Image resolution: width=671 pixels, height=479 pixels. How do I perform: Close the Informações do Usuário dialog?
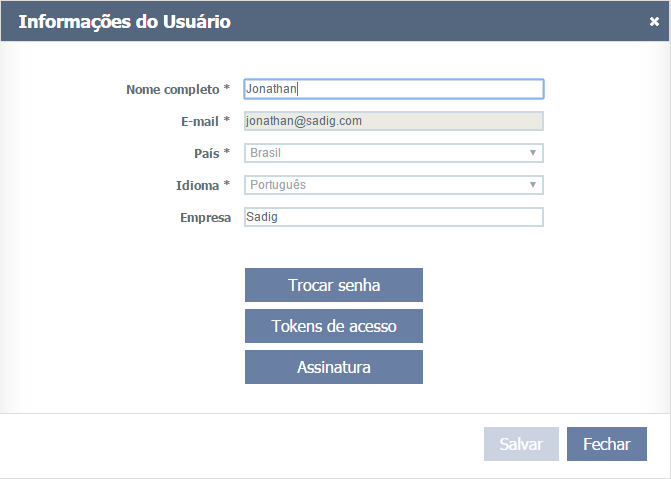point(654,21)
